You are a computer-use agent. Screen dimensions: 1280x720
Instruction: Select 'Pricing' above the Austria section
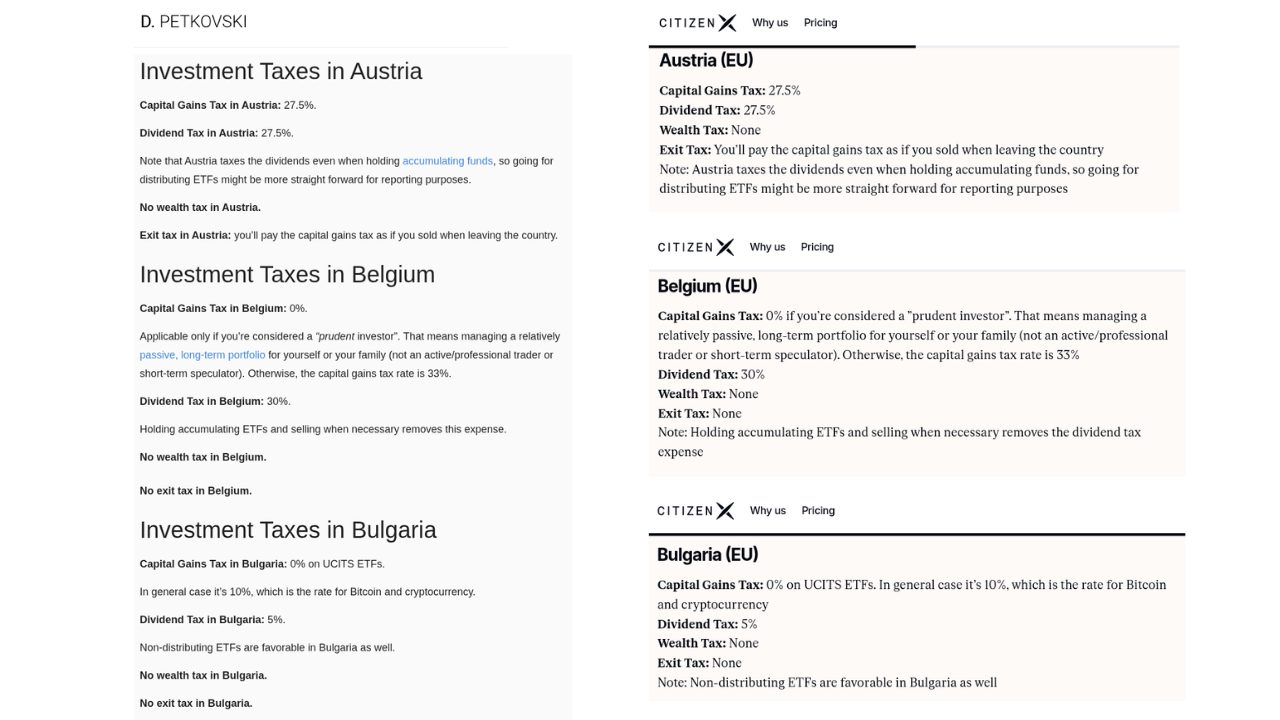pyautogui.click(x=820, y=23)
